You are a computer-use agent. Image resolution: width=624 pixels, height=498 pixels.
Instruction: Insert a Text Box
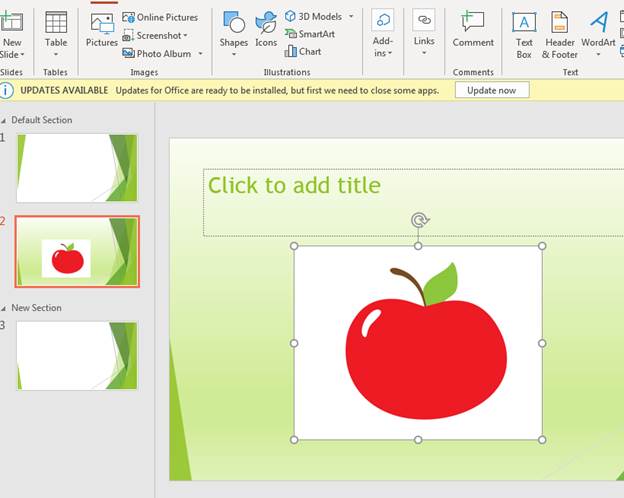click(x=524, y=35)
